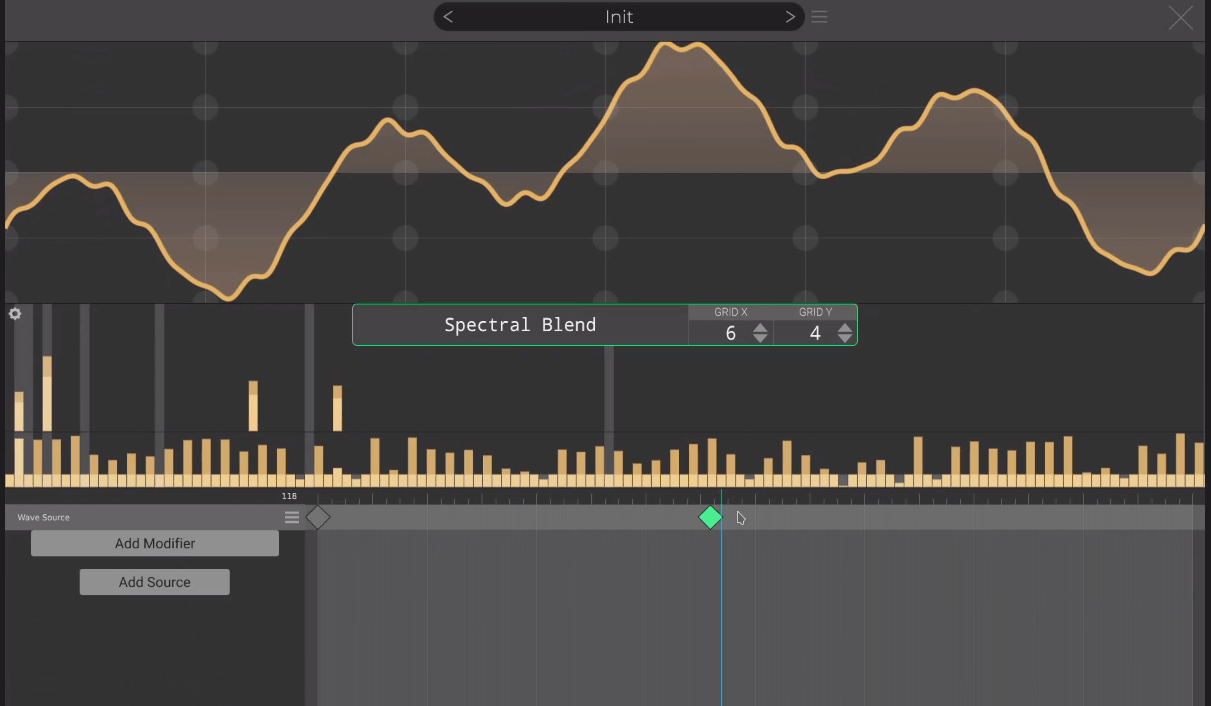Close the wavetable editor
1211x706 pixels.
pos(1180,17)
